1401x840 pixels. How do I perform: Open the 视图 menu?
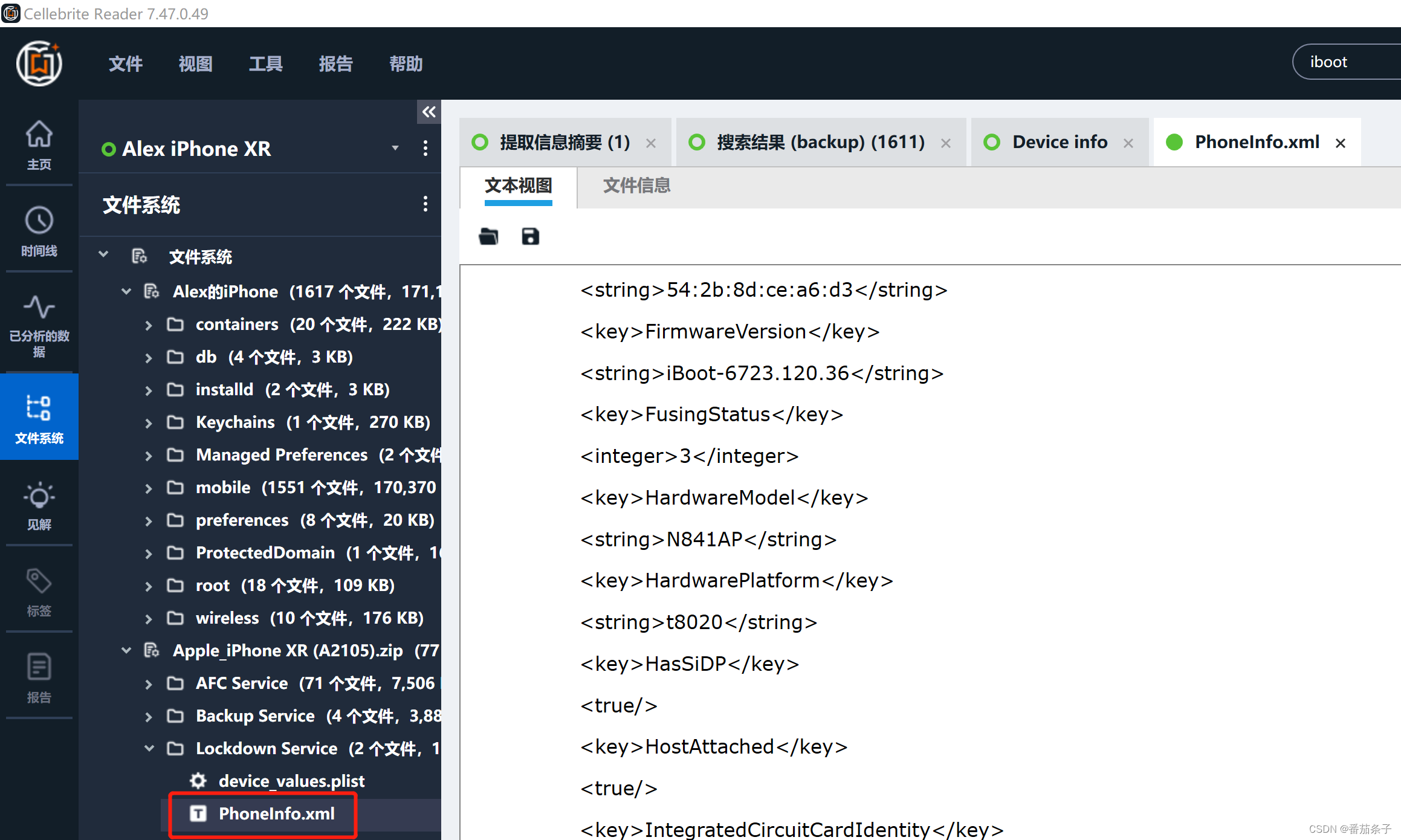click(x=195, y=63)
